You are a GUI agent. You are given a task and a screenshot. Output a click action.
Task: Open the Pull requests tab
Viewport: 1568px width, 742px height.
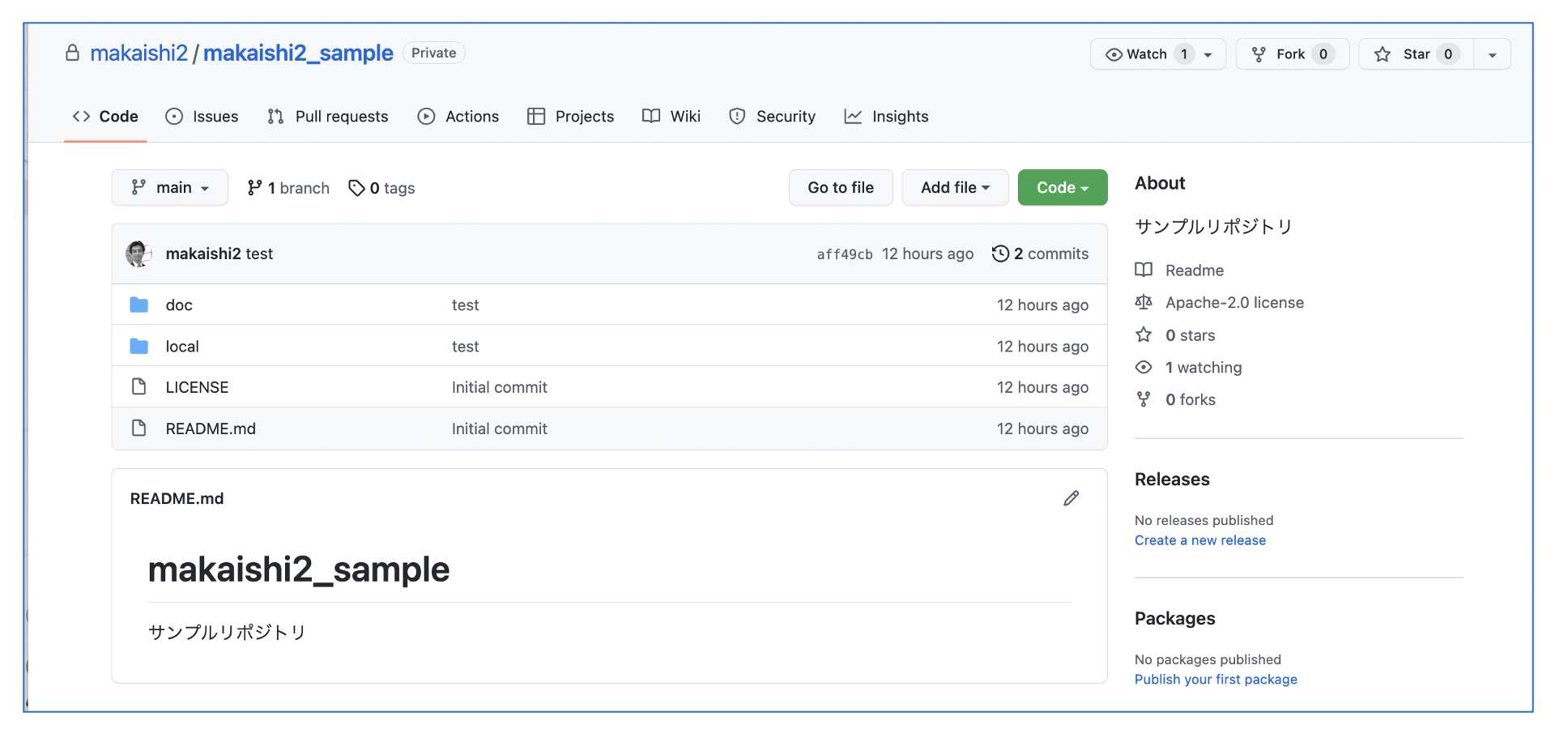pyautogui.click(x=328, y=117)
